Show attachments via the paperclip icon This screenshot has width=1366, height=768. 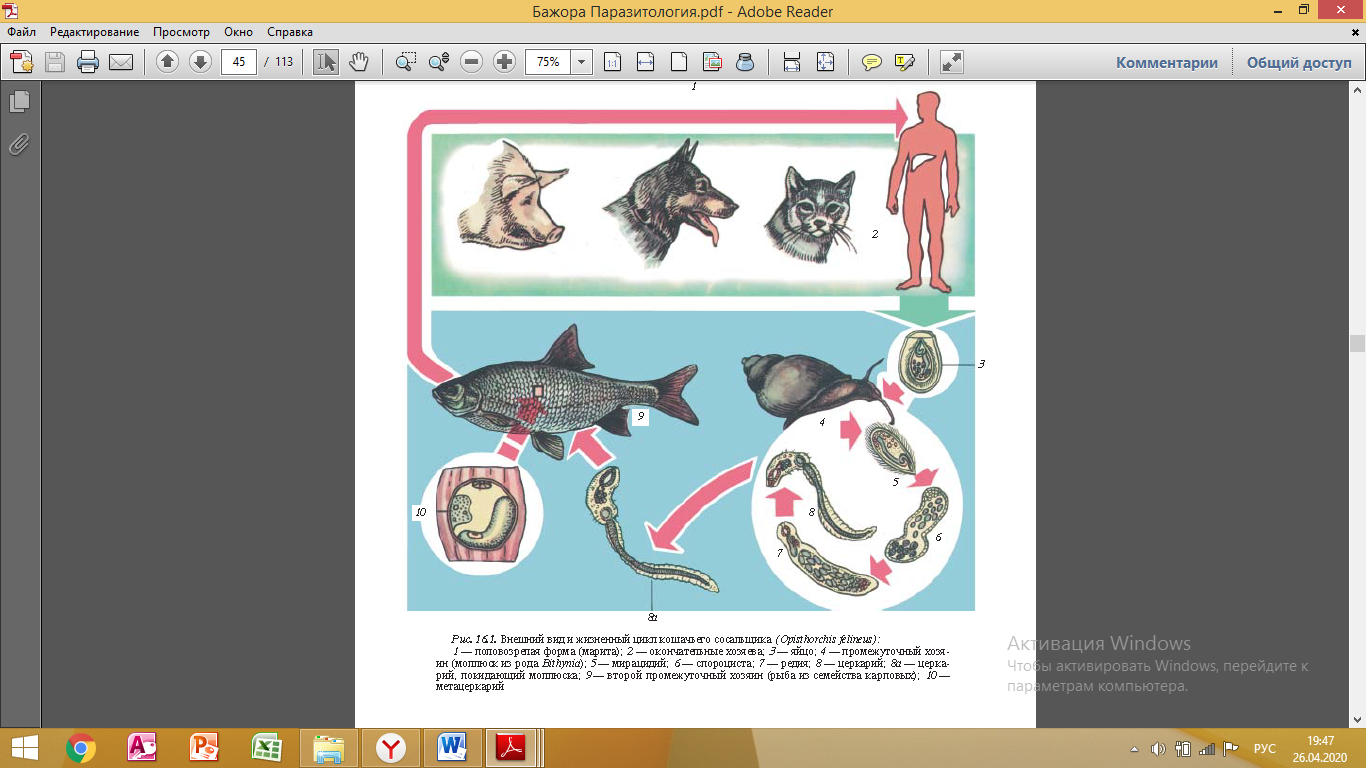[20, 144]
